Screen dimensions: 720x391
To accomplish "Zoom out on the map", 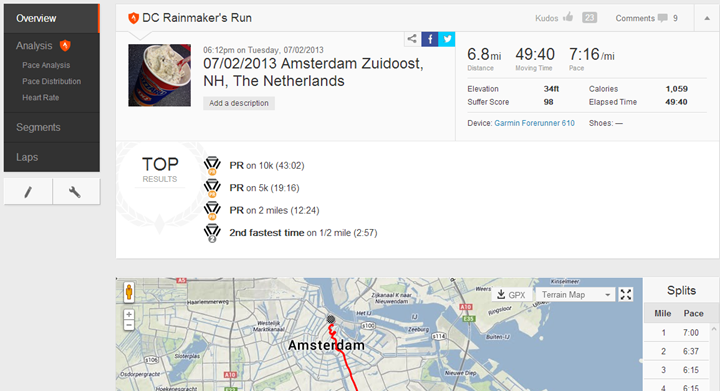I will tap(129, 325).
